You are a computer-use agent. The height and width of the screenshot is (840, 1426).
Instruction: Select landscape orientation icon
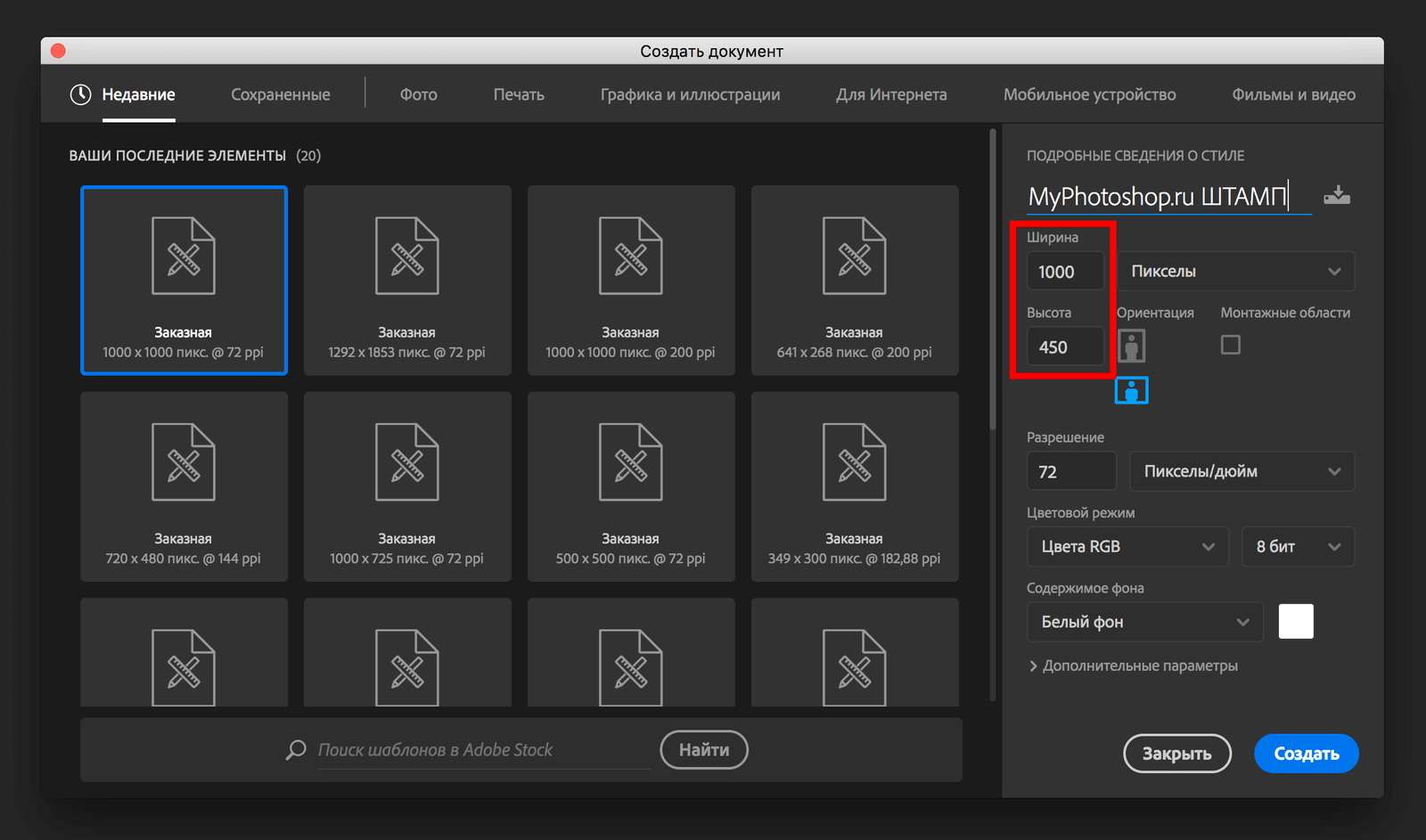click(x=1131, y=390)
